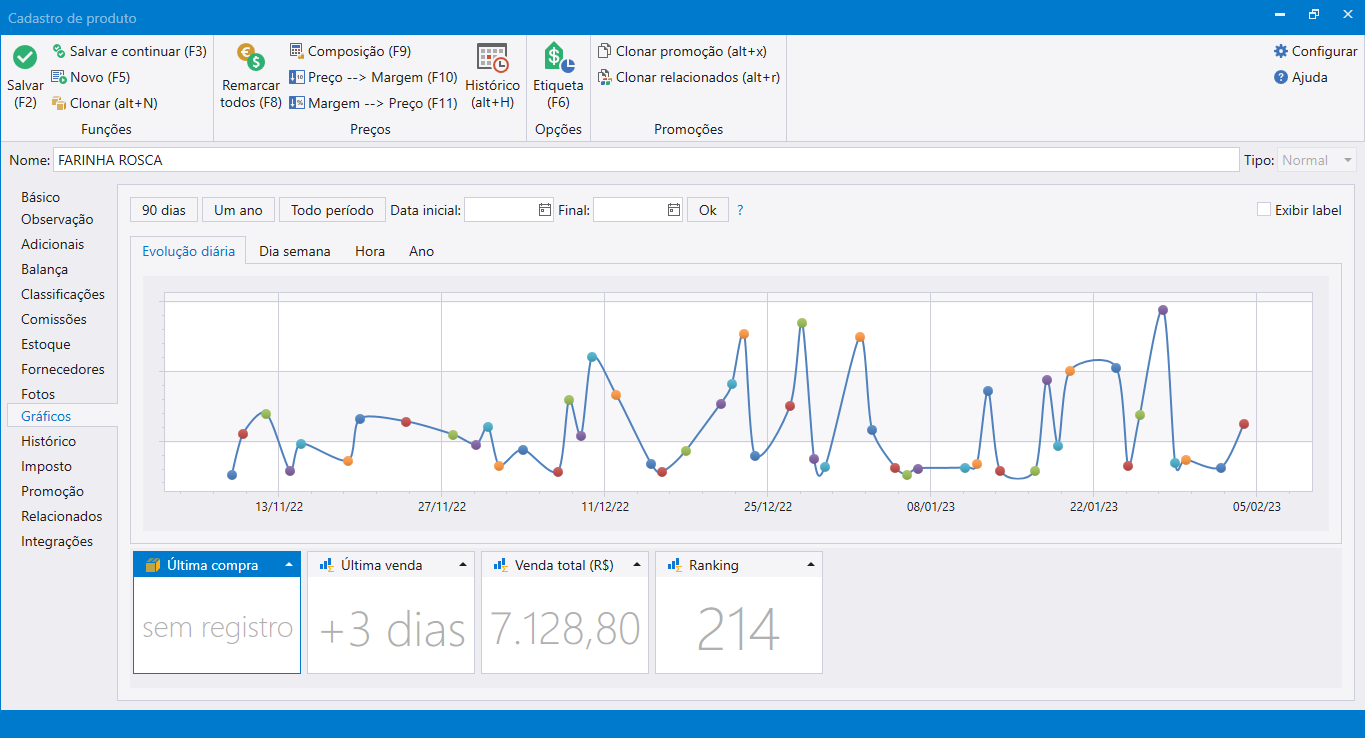The image size is (1365, 738).
Task: Click the highest purple data point on chart
Action: click(1162, 310)
